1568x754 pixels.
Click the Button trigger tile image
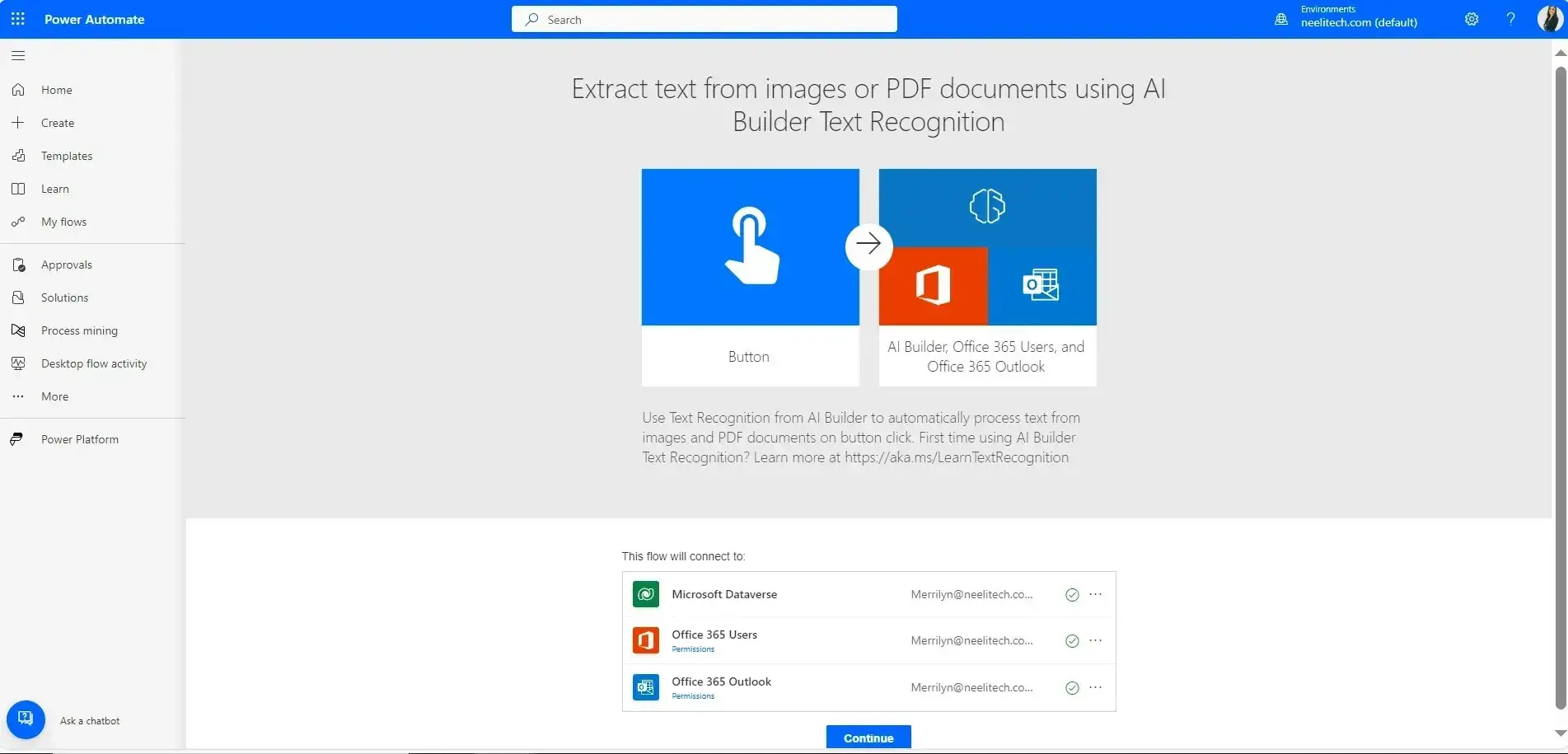click(750, 247)
